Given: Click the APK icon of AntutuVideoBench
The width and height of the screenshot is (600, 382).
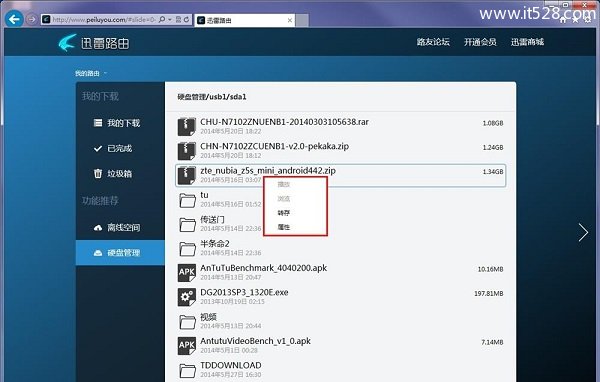Looking at the screenshot, I should 187,346.
